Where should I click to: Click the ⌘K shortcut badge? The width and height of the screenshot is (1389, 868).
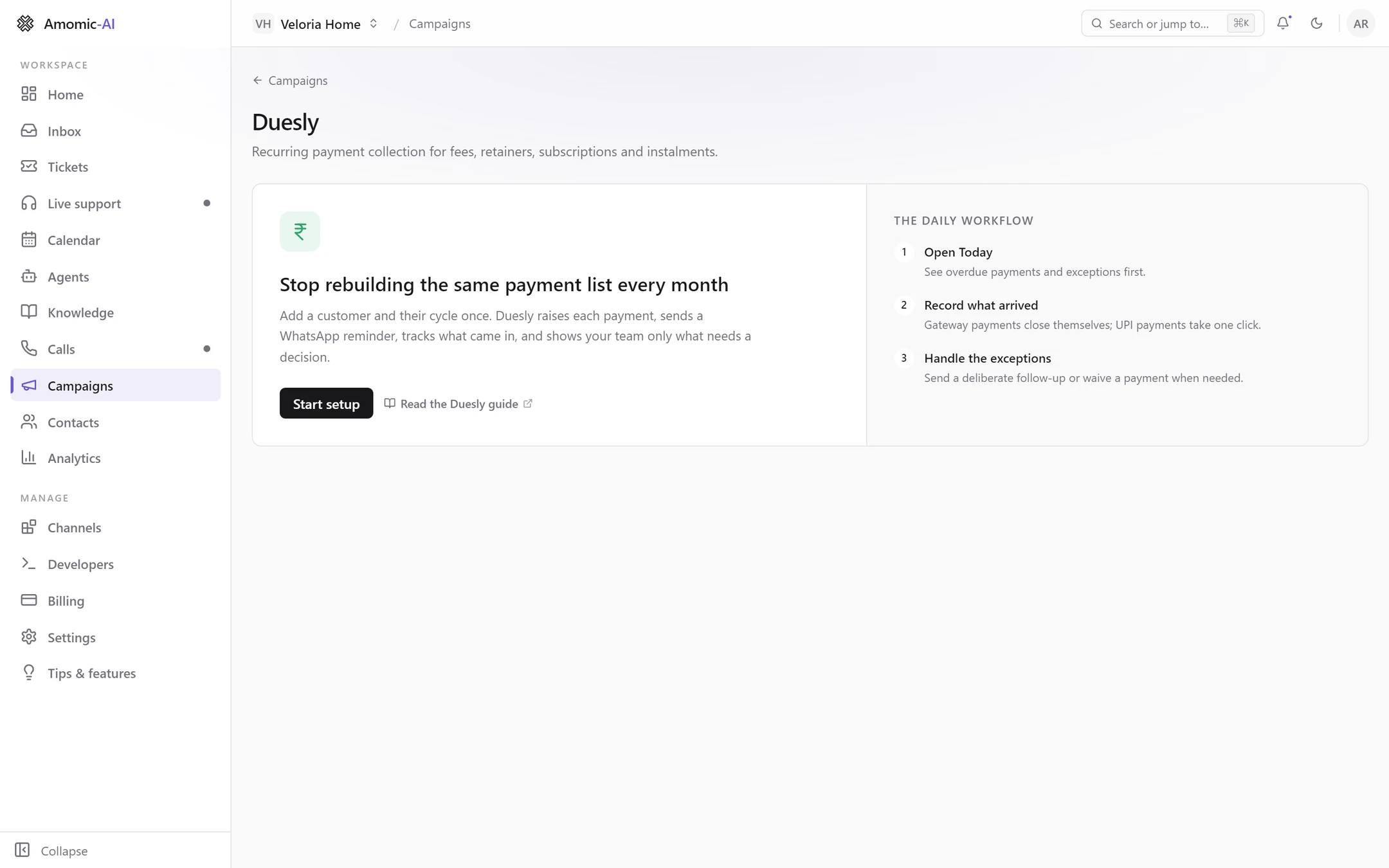(x=1240, y=24)
